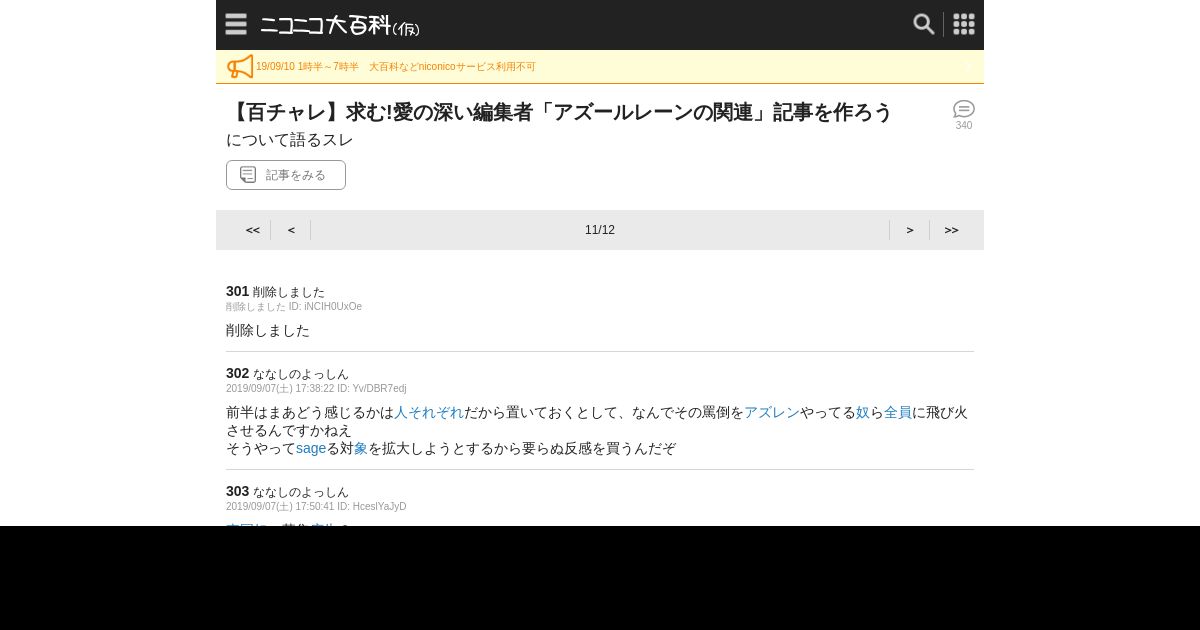This screenshot has width=1200, height=630.
Task: Jump to last page with >> button
Action: click(x=951, y=230)
